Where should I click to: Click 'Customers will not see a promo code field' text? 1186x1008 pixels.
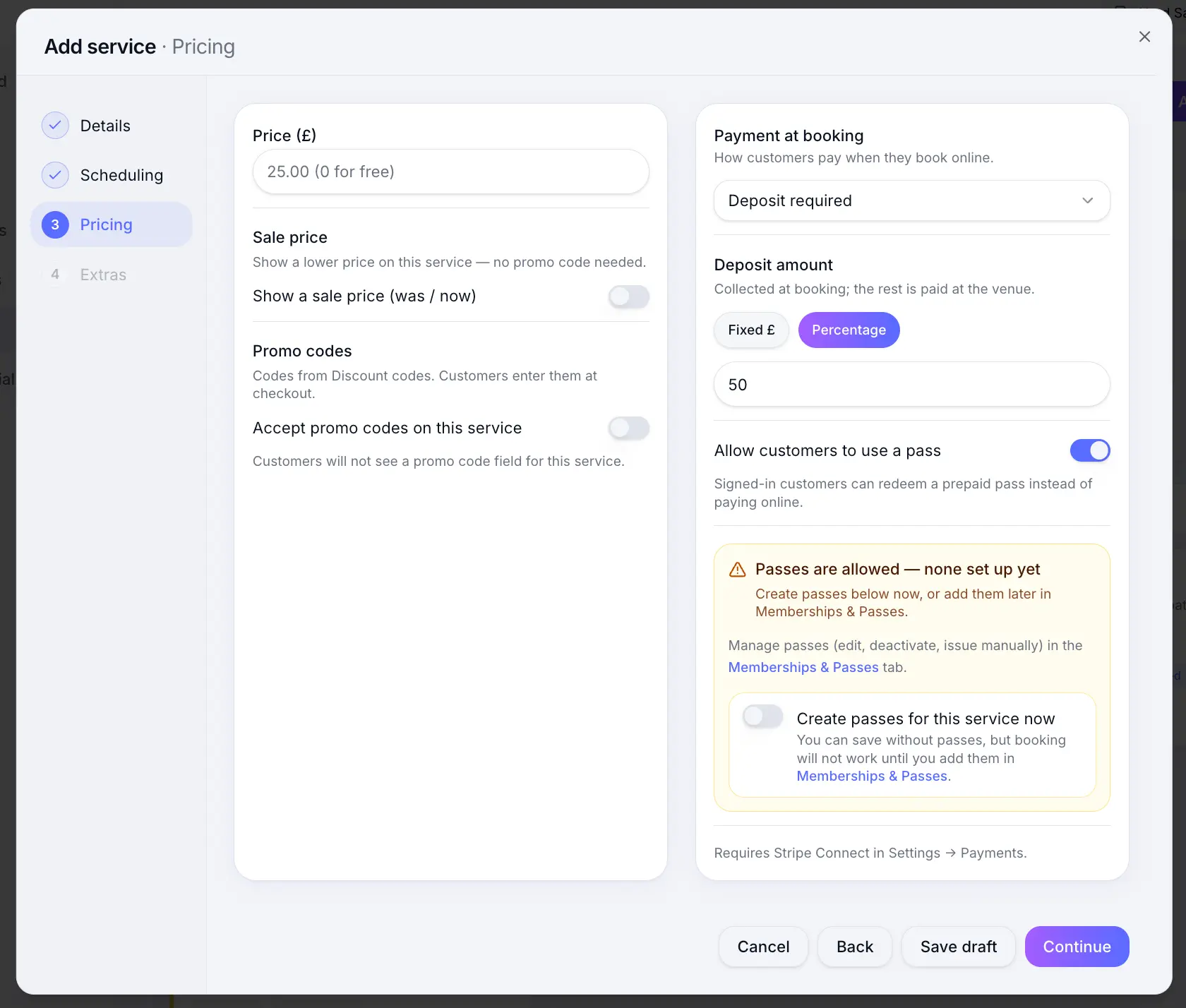point(438,461)
